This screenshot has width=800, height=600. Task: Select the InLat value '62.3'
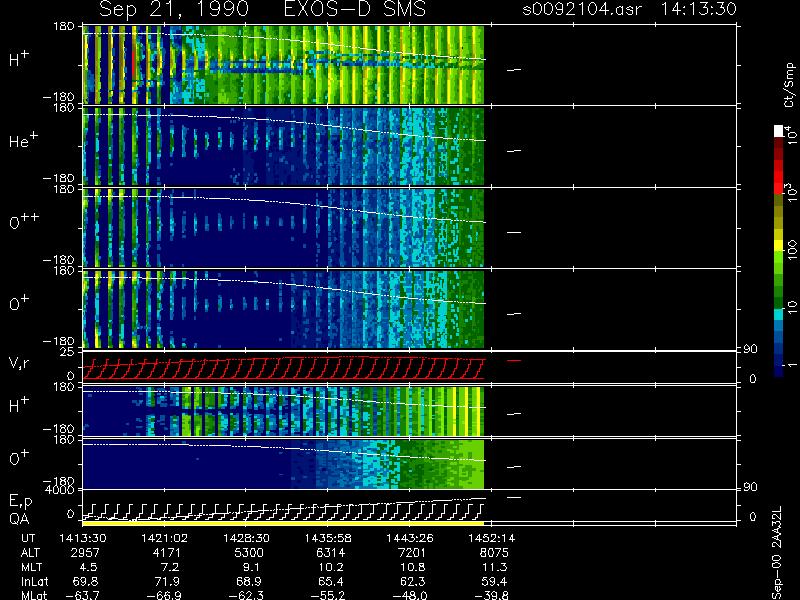(412, 582)
